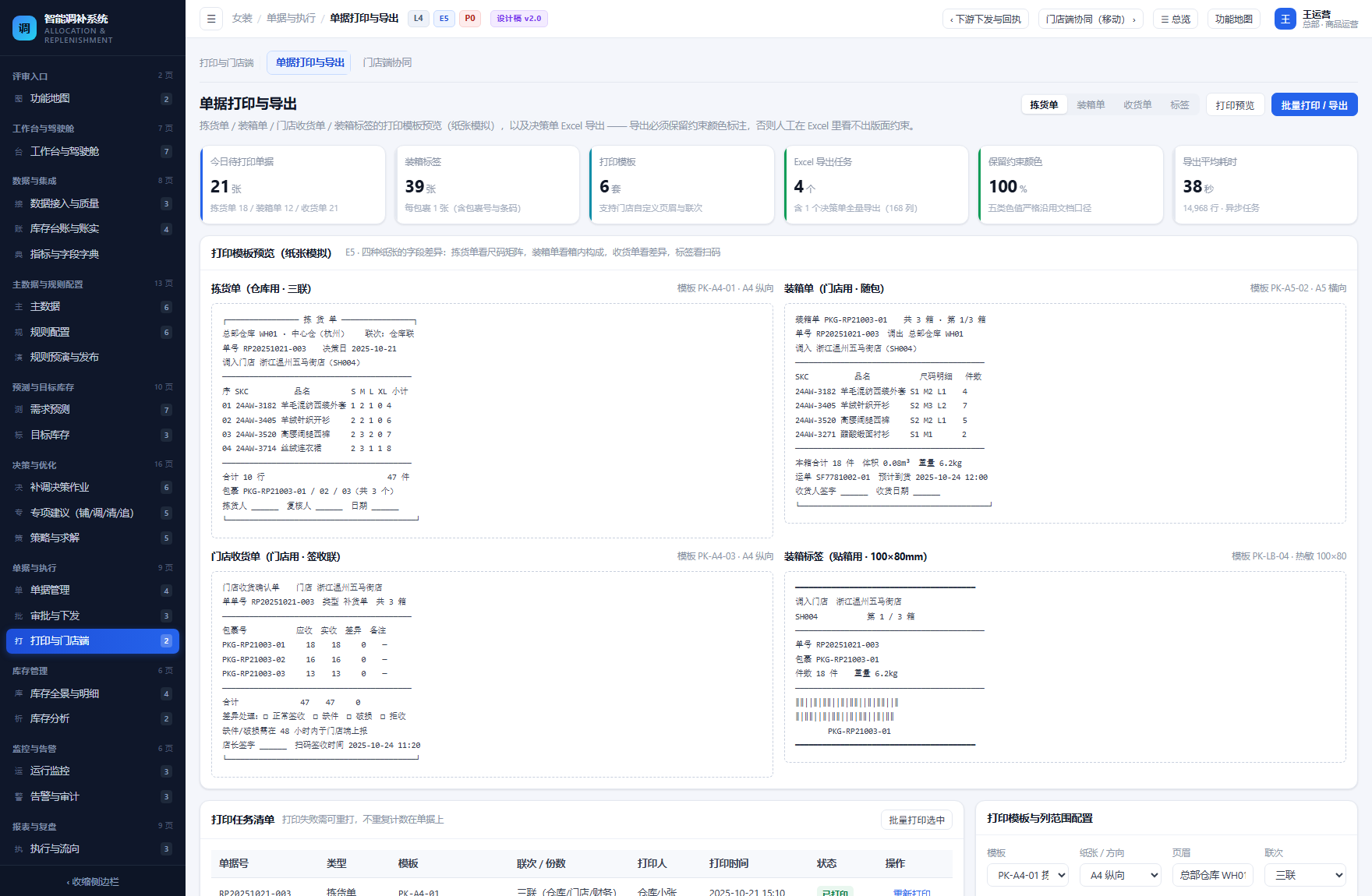Click the 运 icon for 运行监控
The height and width of the screenshot is (896, 1372).
(19, 771)
